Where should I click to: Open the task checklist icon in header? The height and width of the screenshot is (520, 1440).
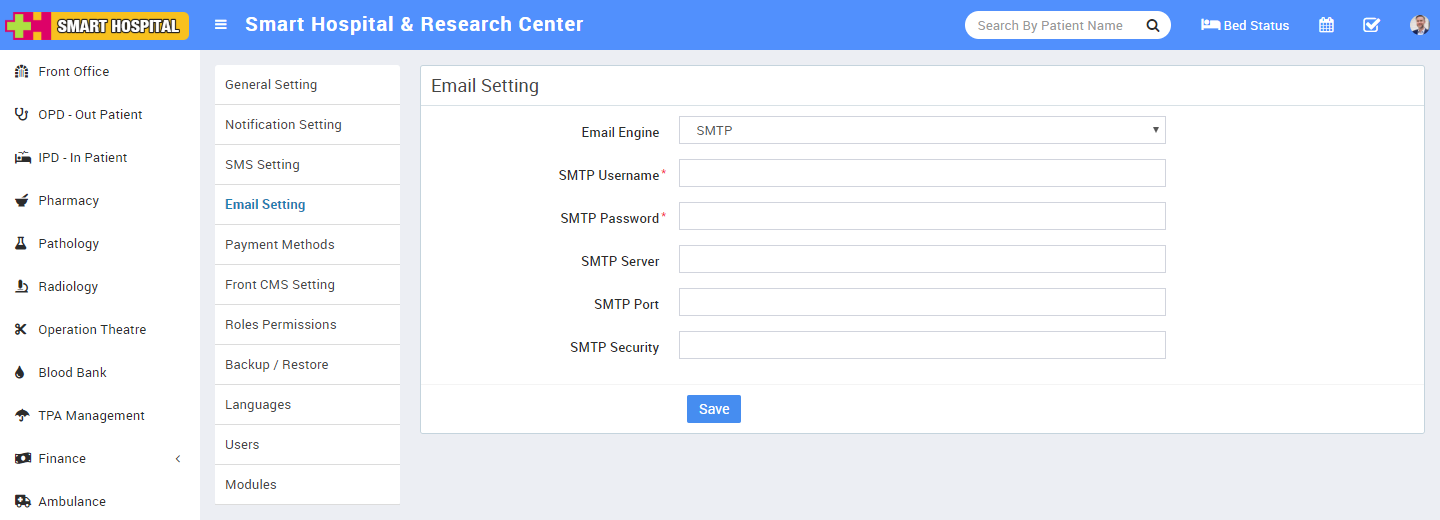(1371, 25)
